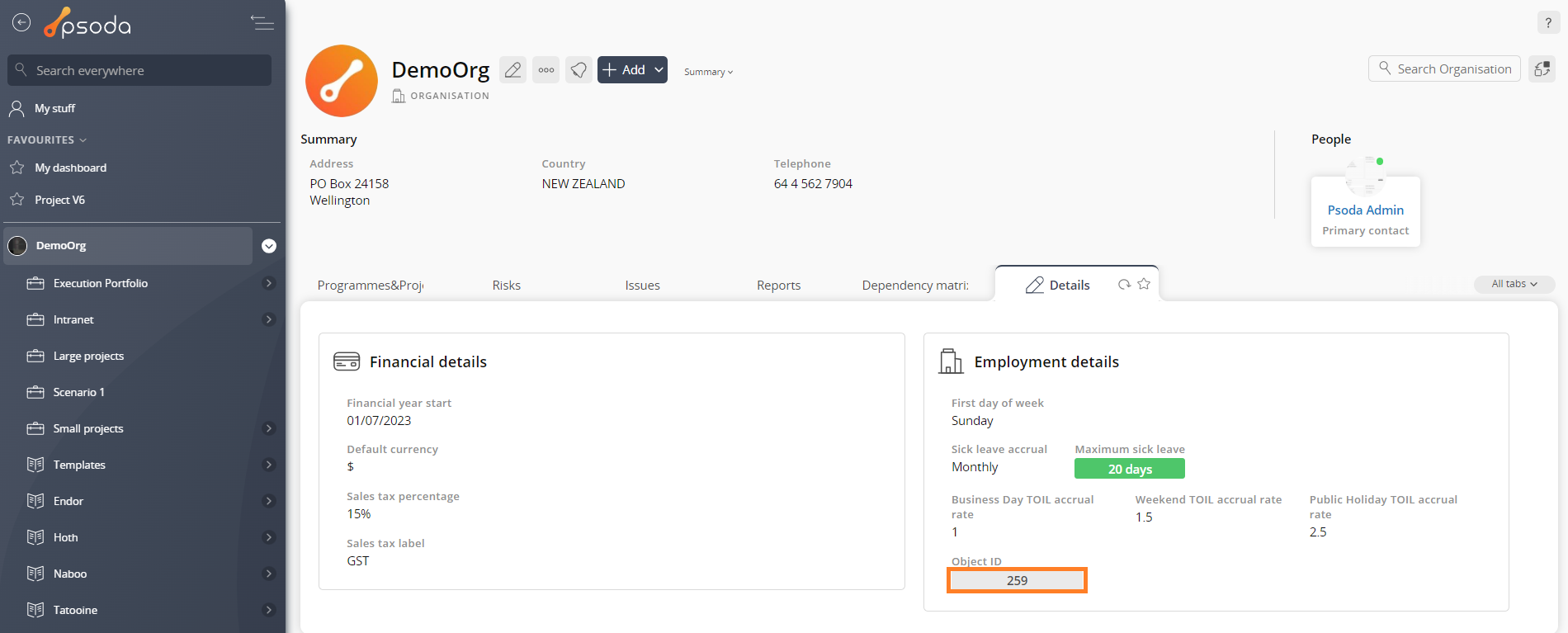
Task: Click the green 20 days sick leave bar
Action: click(1129, 469)
